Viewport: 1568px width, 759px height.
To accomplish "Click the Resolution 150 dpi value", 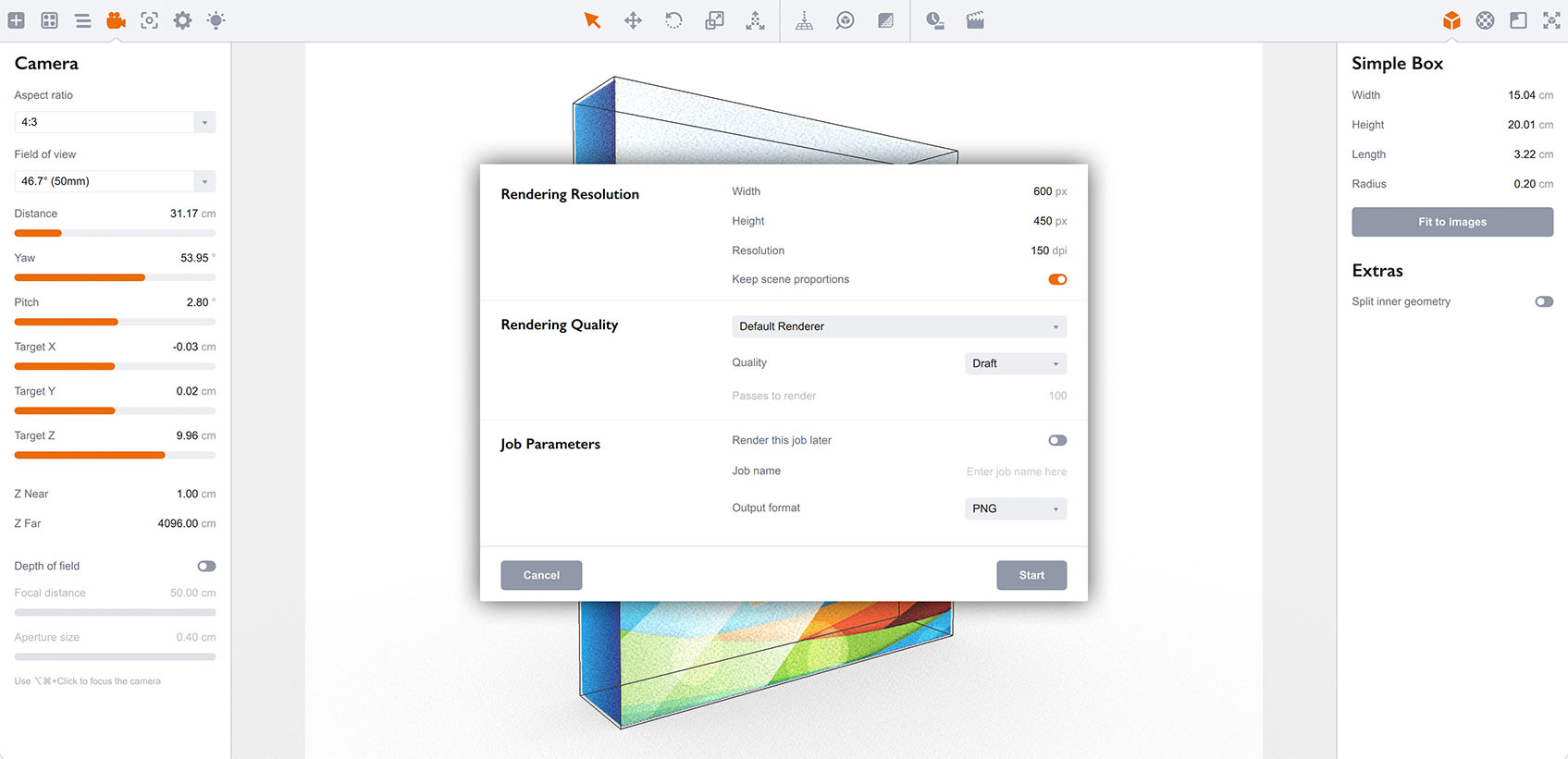I will (x=1040, y=251).
